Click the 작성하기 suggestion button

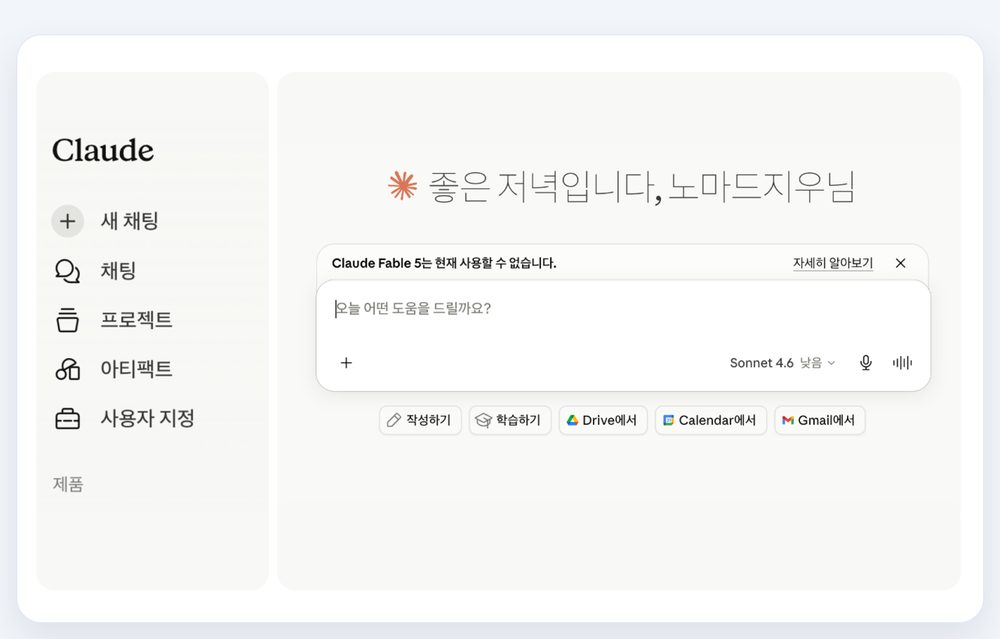[420, 420]
